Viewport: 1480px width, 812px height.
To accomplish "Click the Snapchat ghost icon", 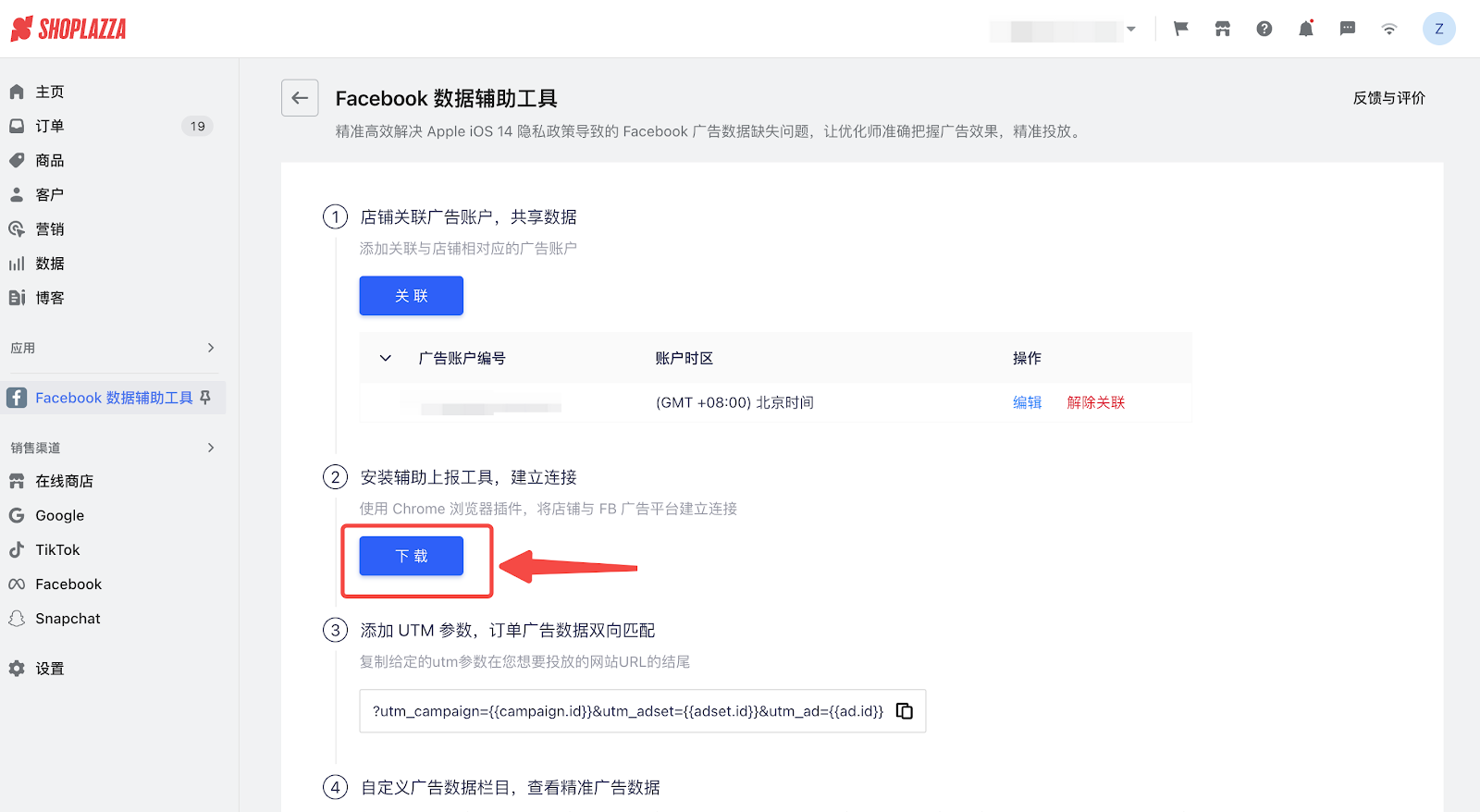I will (x=17, y=618).
